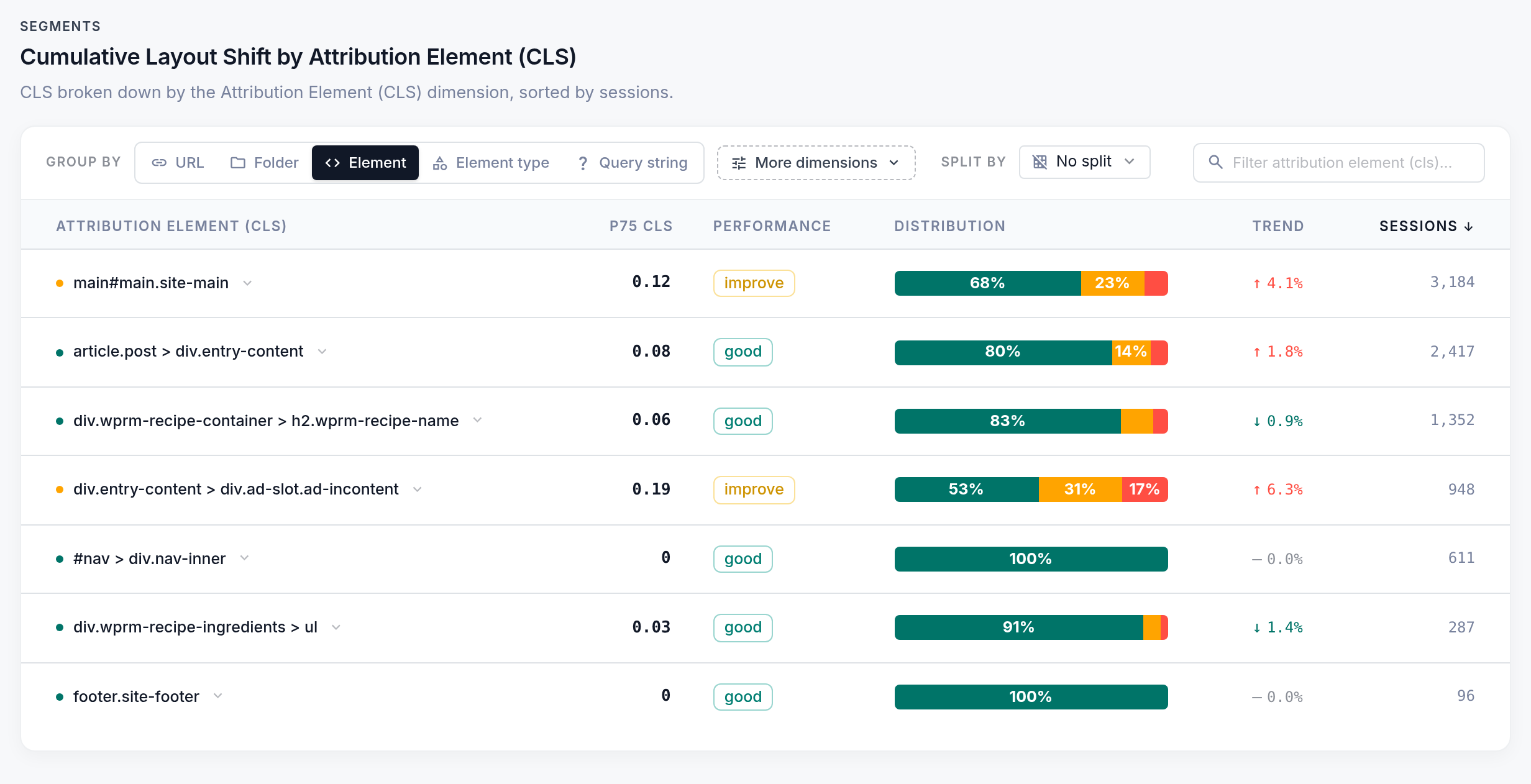Click the Distribution column header
The width and height of the screenshot is (1531, 784).
click(949, 226)
